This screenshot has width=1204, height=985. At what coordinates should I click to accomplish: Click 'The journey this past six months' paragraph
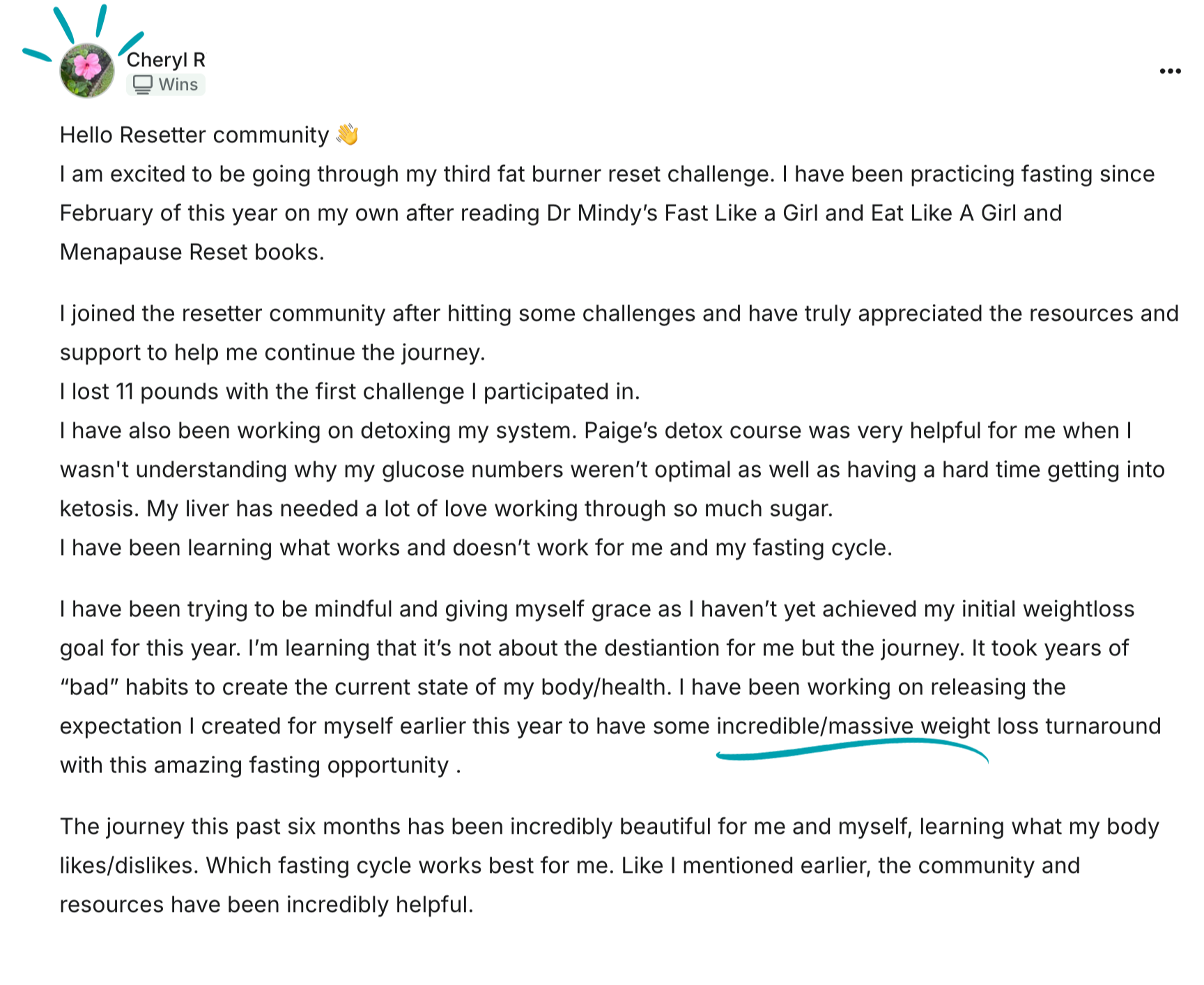(610, 866)
